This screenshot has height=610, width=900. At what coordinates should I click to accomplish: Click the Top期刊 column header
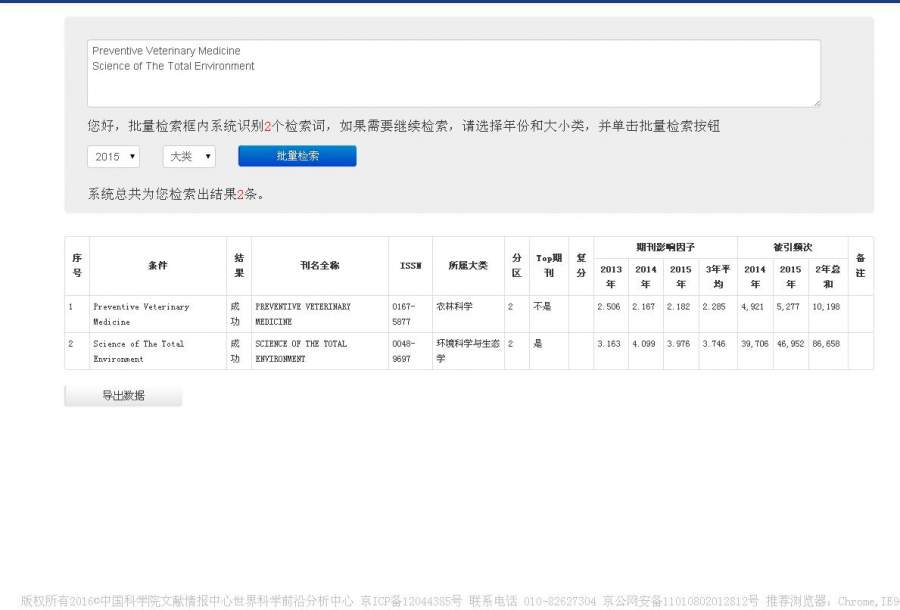[549, 265]
